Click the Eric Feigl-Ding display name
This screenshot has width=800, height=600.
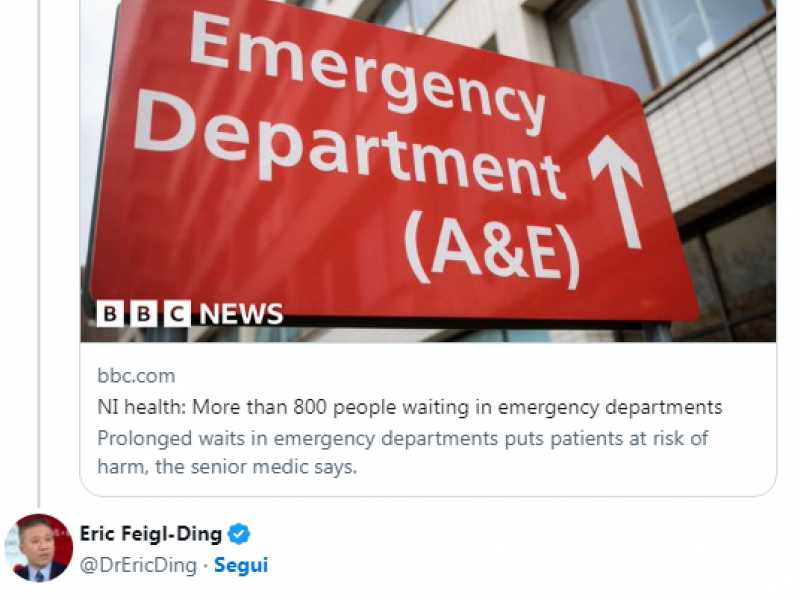coord(151,534)
